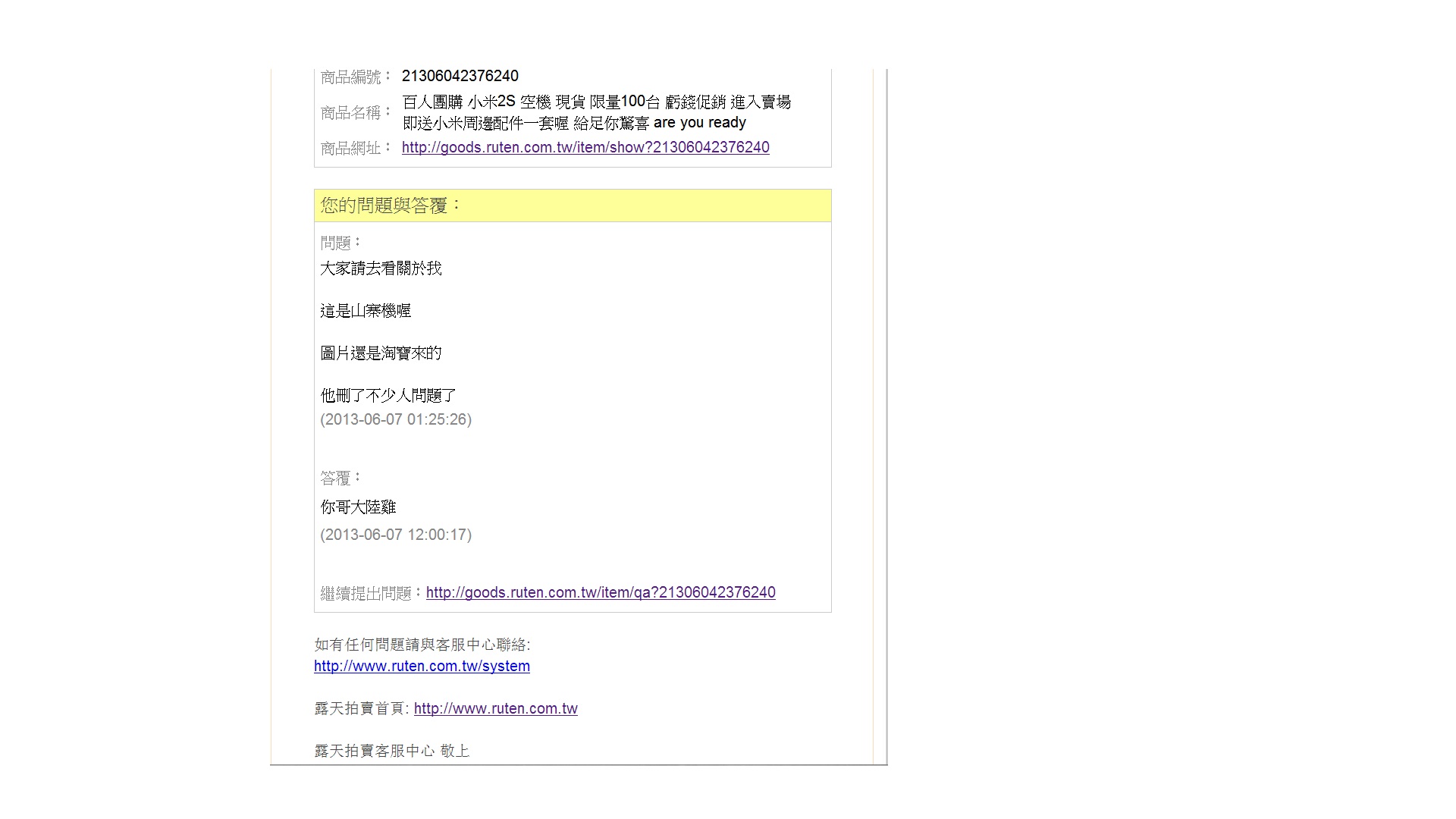Click the 商品編號 label
1456x819 pixels.
point(356,77)
